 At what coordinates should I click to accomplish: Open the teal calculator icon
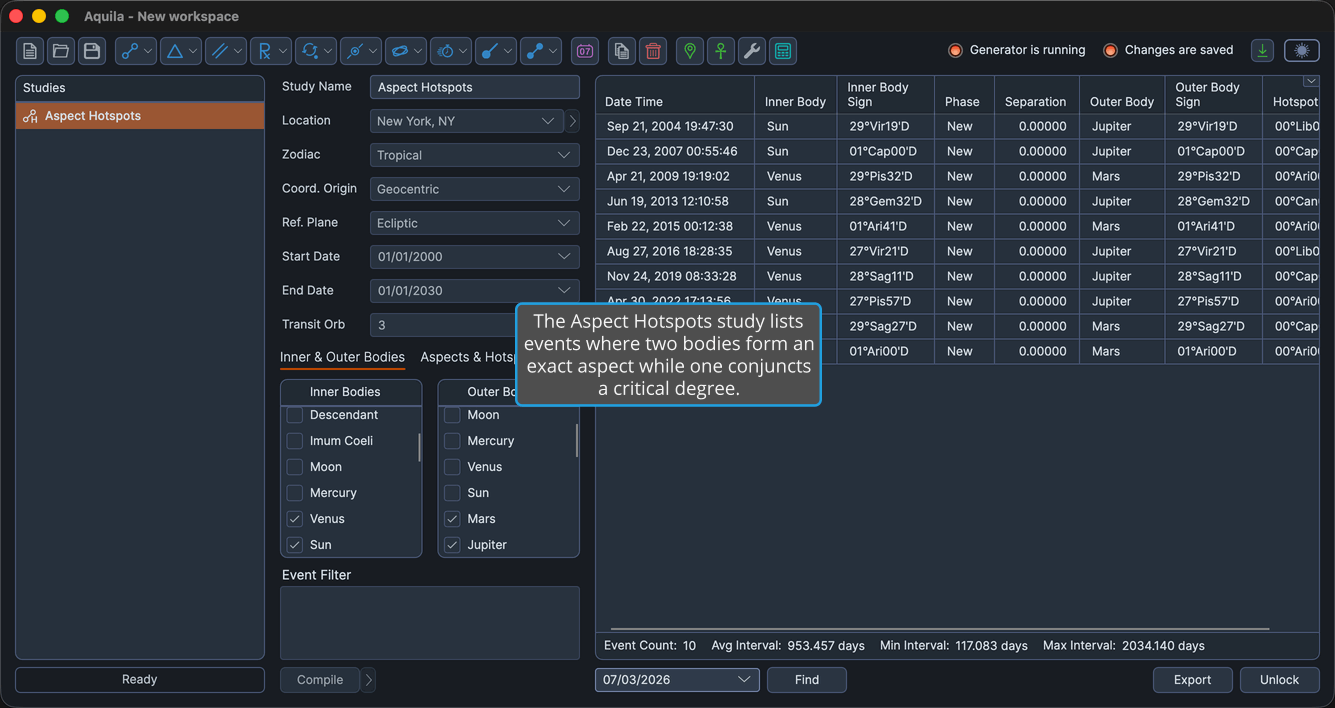point(783,51)
